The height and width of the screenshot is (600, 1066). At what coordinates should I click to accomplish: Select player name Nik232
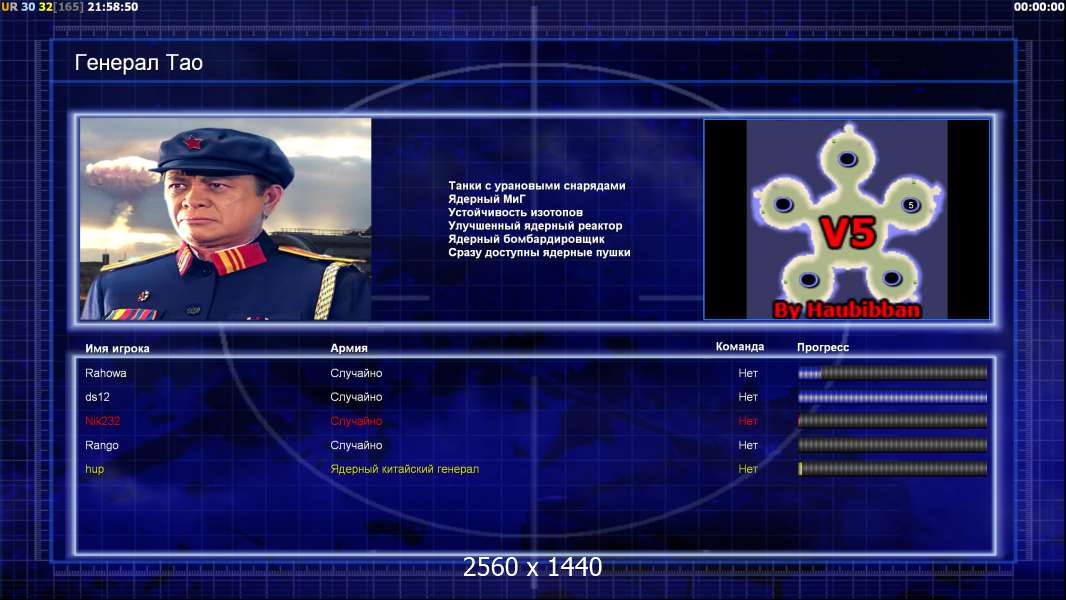point(102,421)
